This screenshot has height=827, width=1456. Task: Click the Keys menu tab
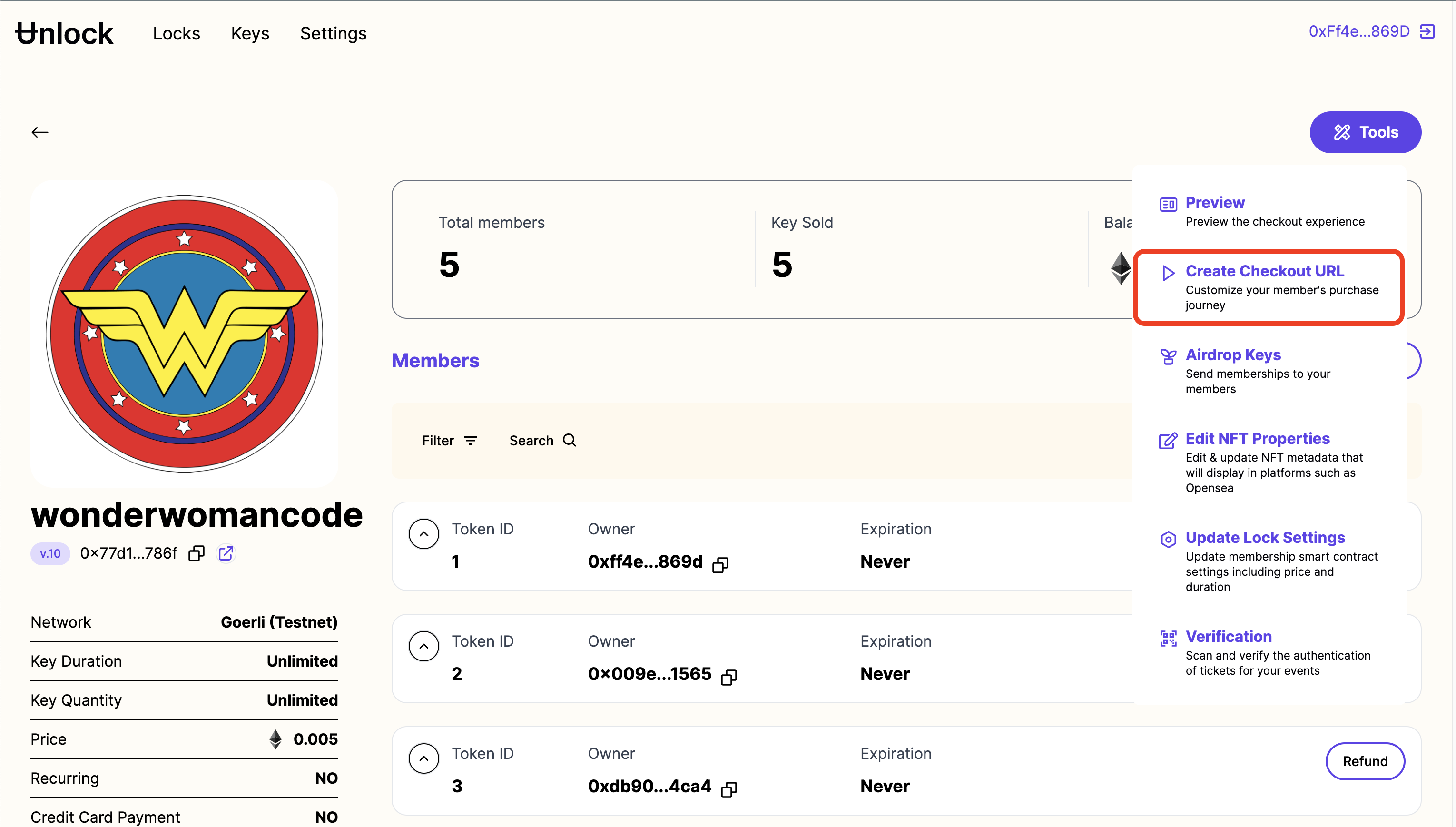pyautogui.click(x=250, y=33)
